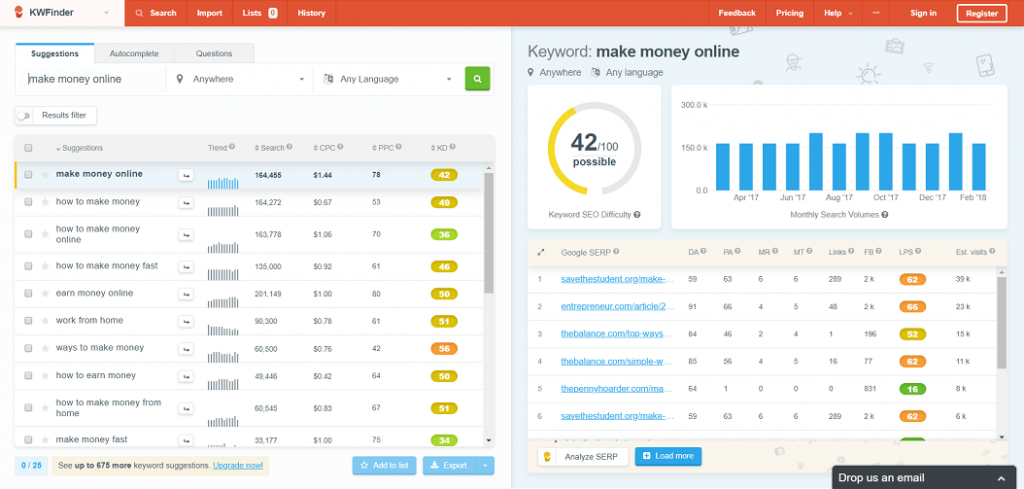The image size is (1024, 489).
Task: Open the Anywhere location dropdown
Action: tap(240, 79)
